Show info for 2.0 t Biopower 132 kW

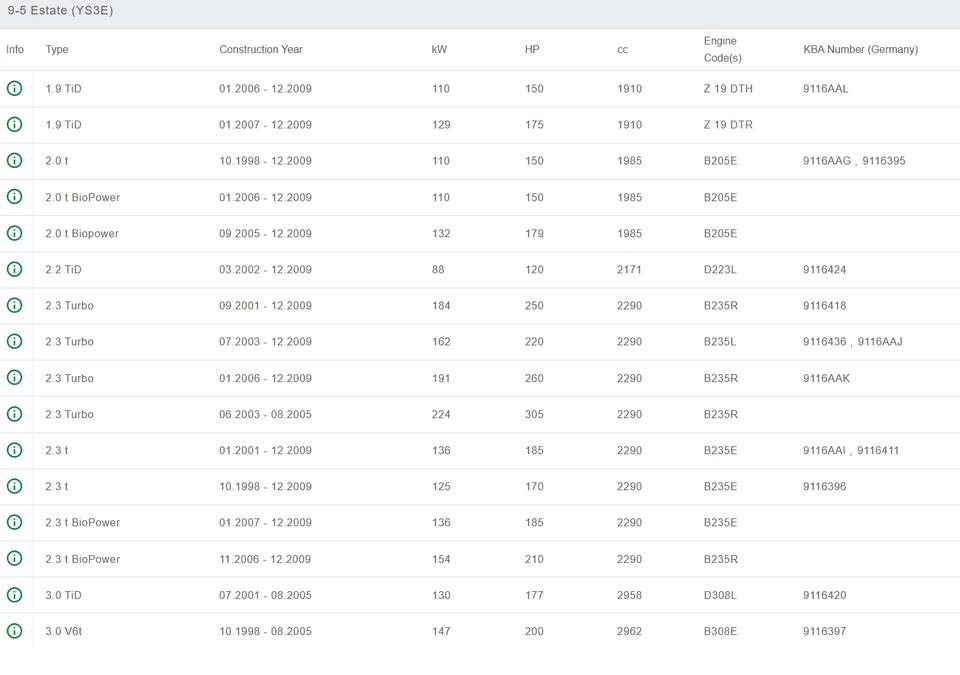(14, 233)
